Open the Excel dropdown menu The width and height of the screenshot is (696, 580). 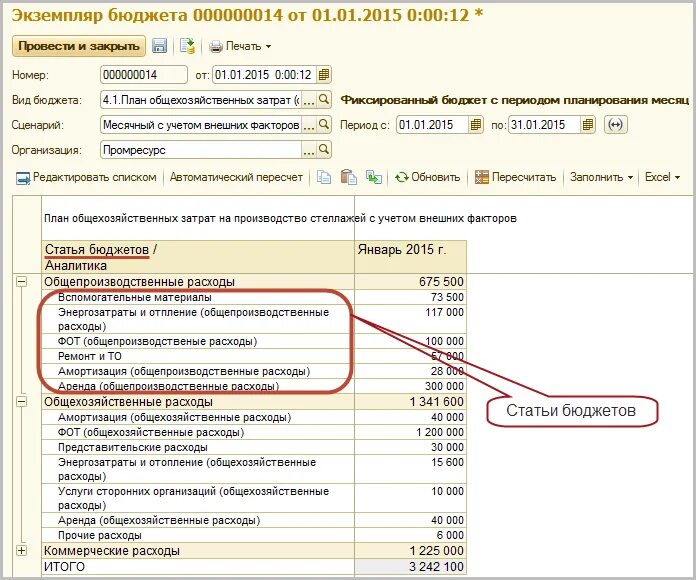[662, 178]
